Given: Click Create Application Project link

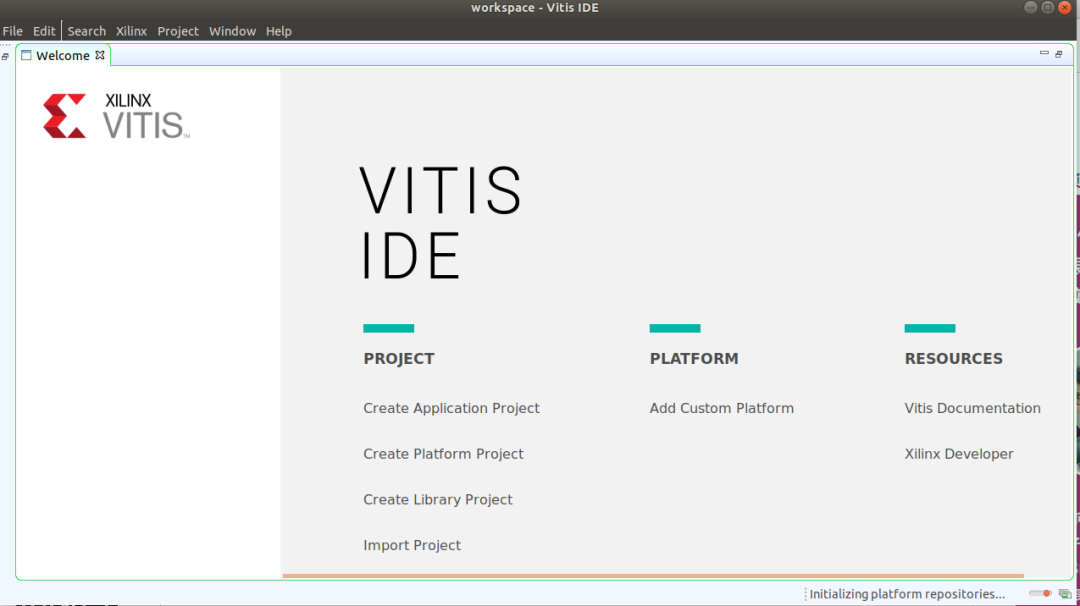Looking at the screenshot, I should click(x=451, y=408).
